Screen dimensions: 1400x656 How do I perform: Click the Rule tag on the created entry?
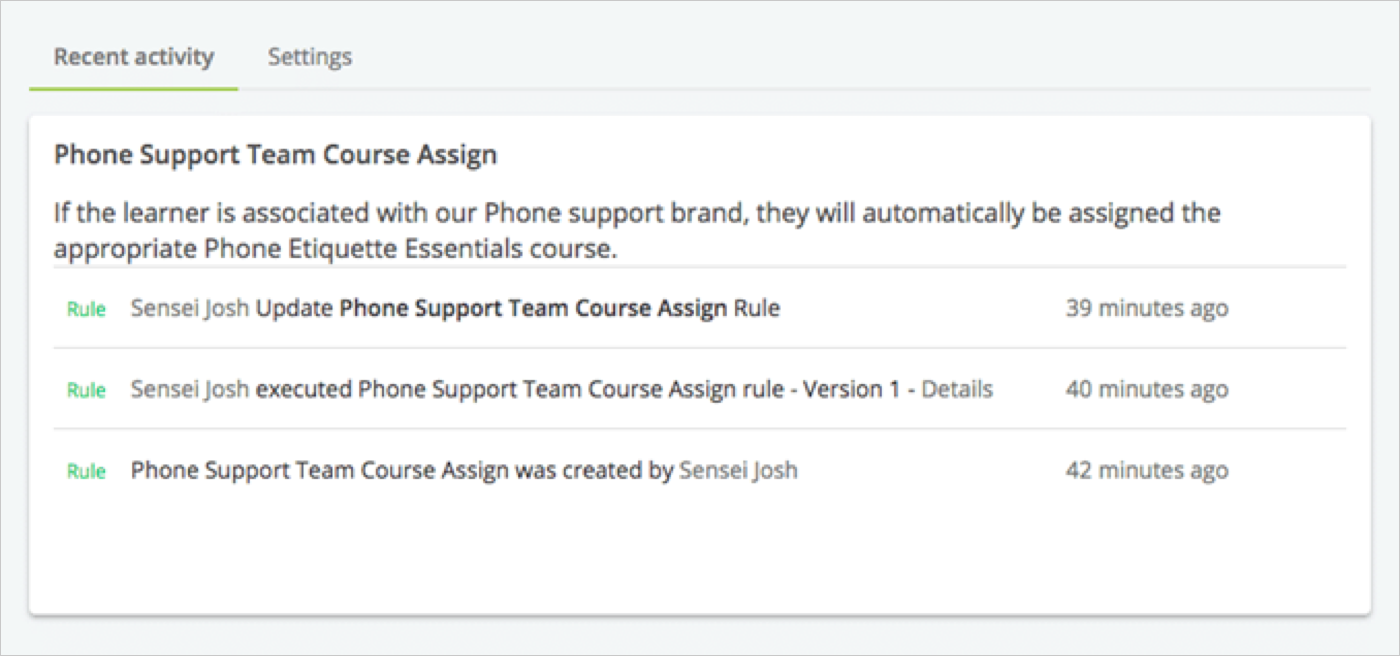coord(86,471)
